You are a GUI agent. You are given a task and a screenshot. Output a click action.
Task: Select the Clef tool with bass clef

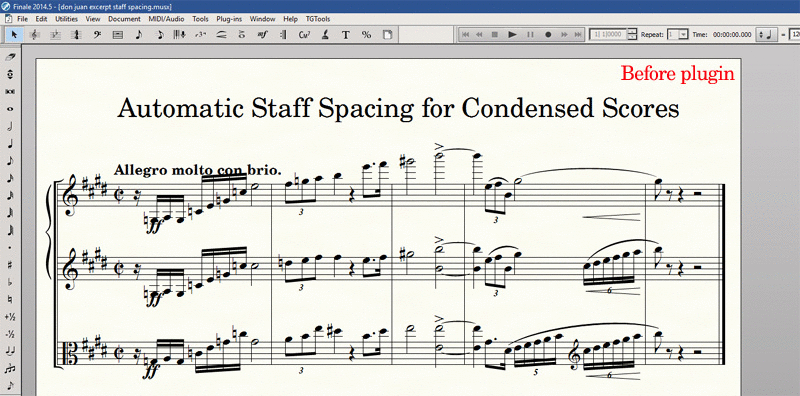(x=97, y=34)
